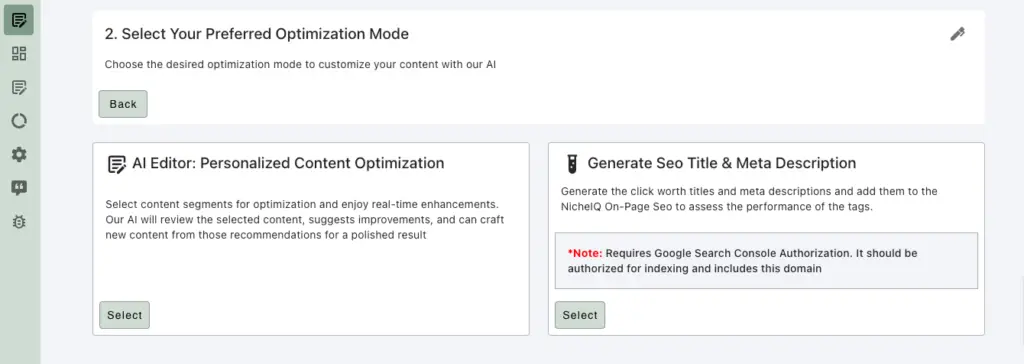
Task: Open the circular progress ring sidebar icon
Action: [19, 121]
